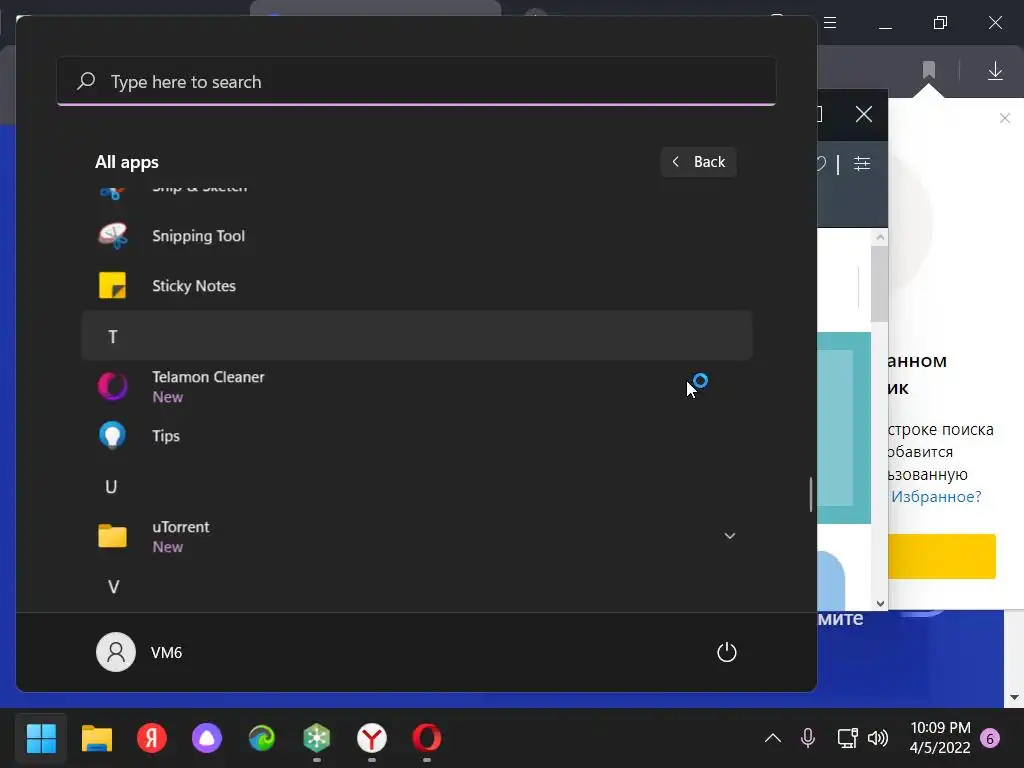Click the browser bookmark icon
This screenshot has width=1024, height=768.
(x=929, y=70)
